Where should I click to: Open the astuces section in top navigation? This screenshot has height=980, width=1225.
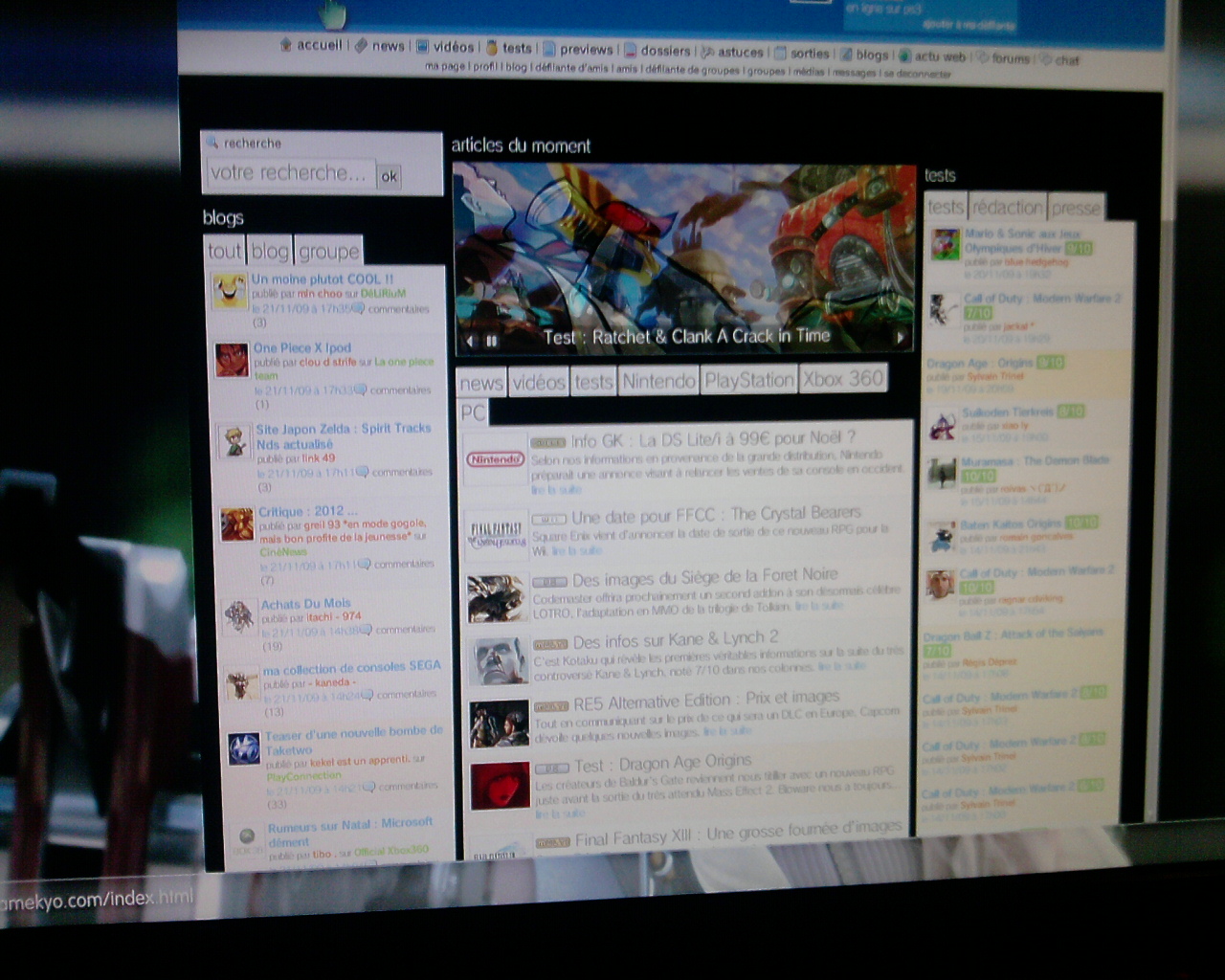tap(733, 52)
